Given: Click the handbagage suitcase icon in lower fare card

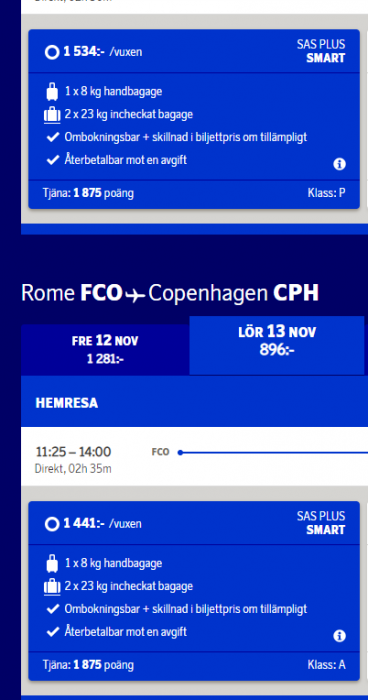Looking at the screenshot, I should 52,564.
